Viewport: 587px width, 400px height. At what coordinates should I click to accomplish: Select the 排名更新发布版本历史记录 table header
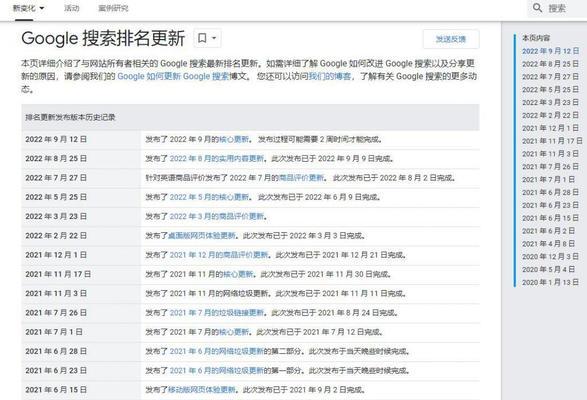[250, 118]
